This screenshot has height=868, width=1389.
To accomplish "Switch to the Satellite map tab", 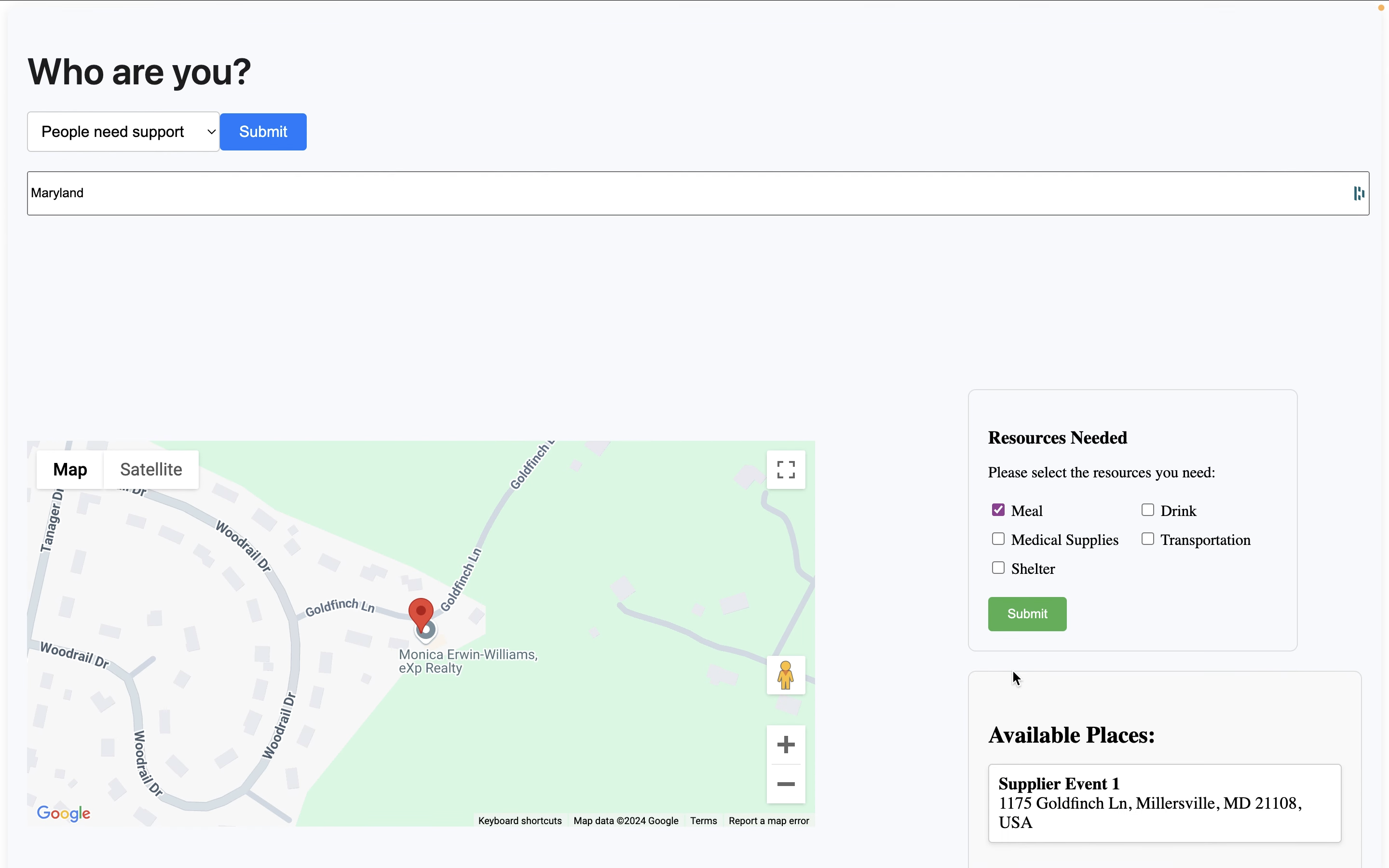I will 151,470.
